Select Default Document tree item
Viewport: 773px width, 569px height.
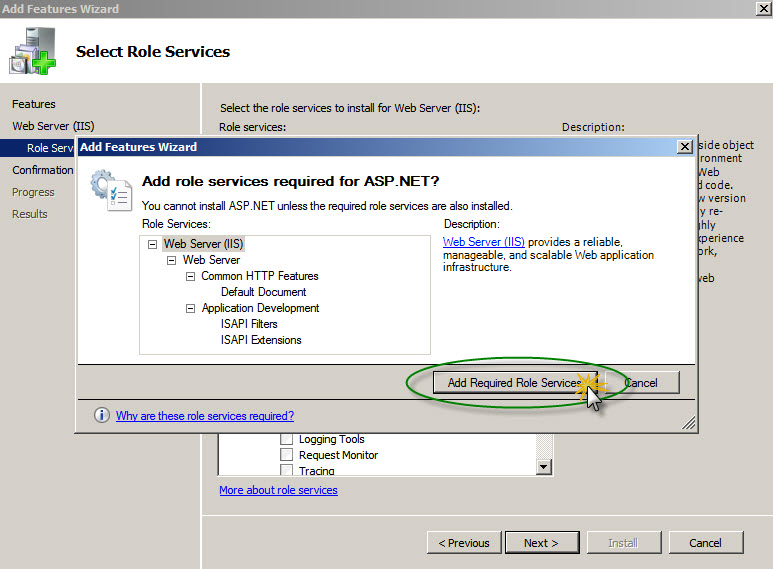(x=263, y=292)
